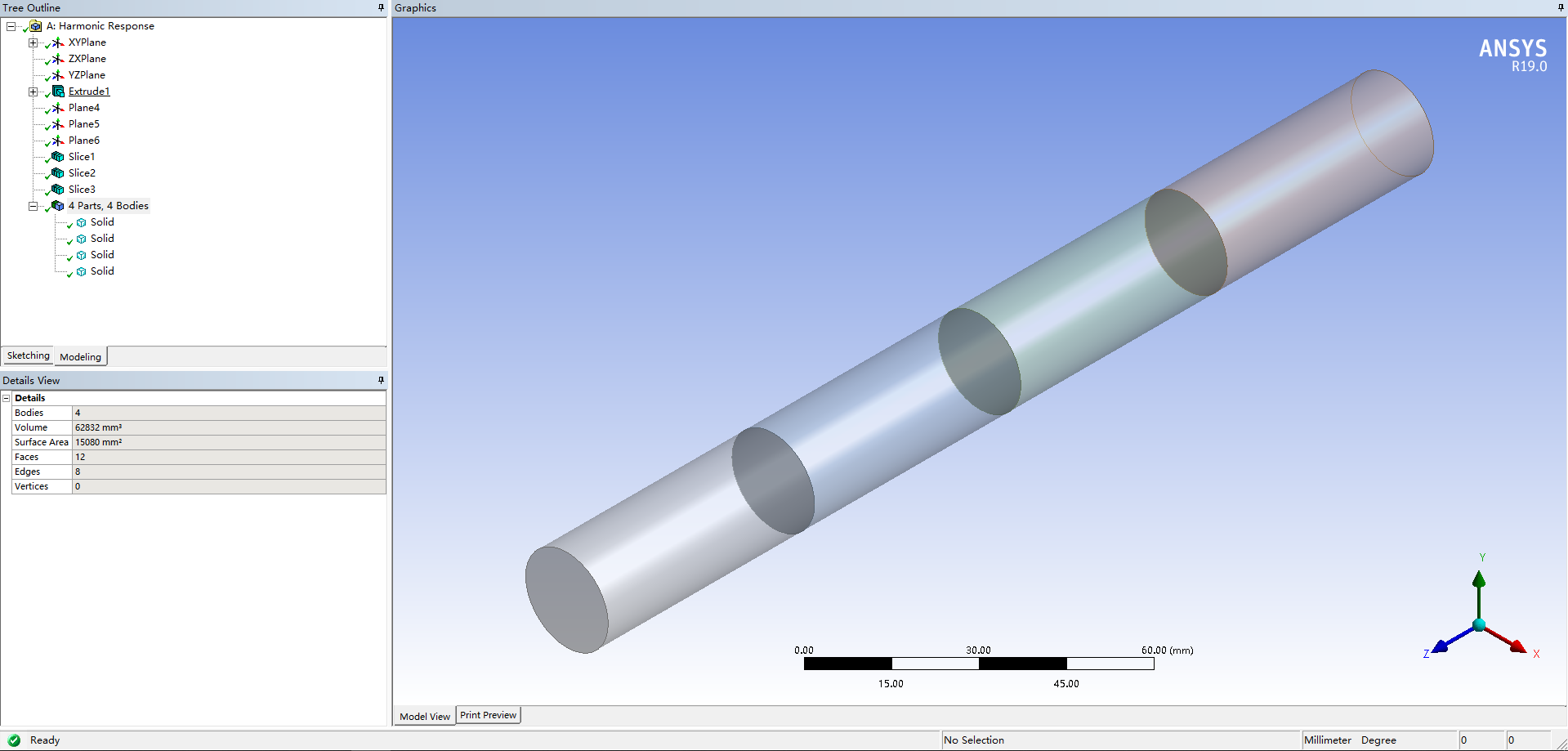1568x751 pixels.
Task: Click the Bodies value cell showing 4
Action: (229, 413)
